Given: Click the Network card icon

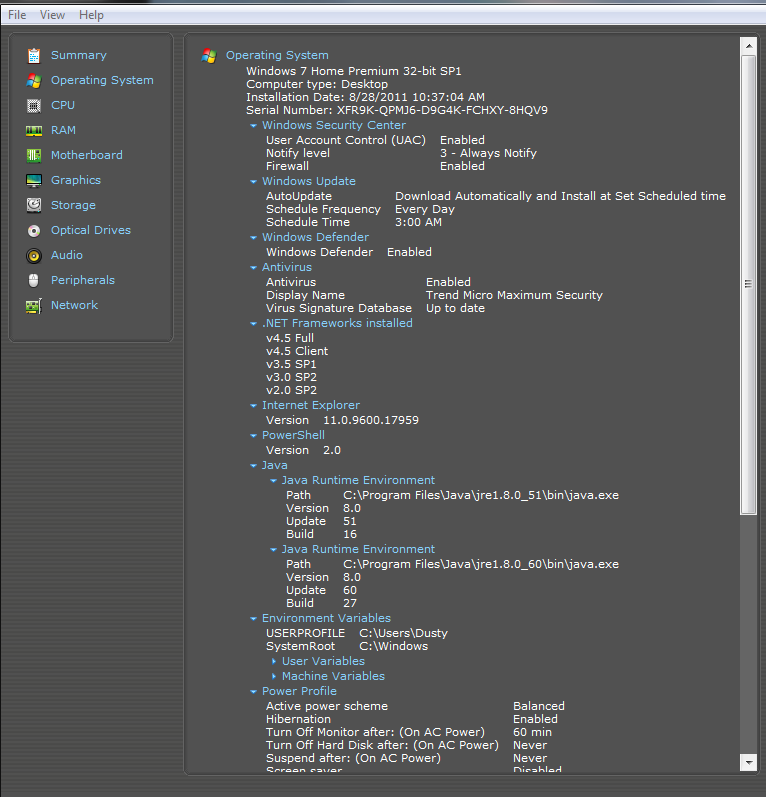Looking at the screenshot, I should pyautogui.click(x=34, y=306).
